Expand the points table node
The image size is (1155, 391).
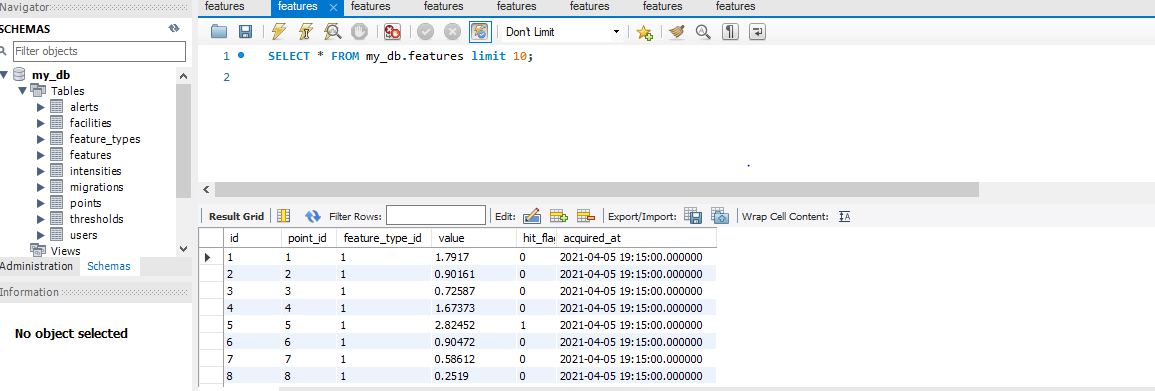pos(41,203)
